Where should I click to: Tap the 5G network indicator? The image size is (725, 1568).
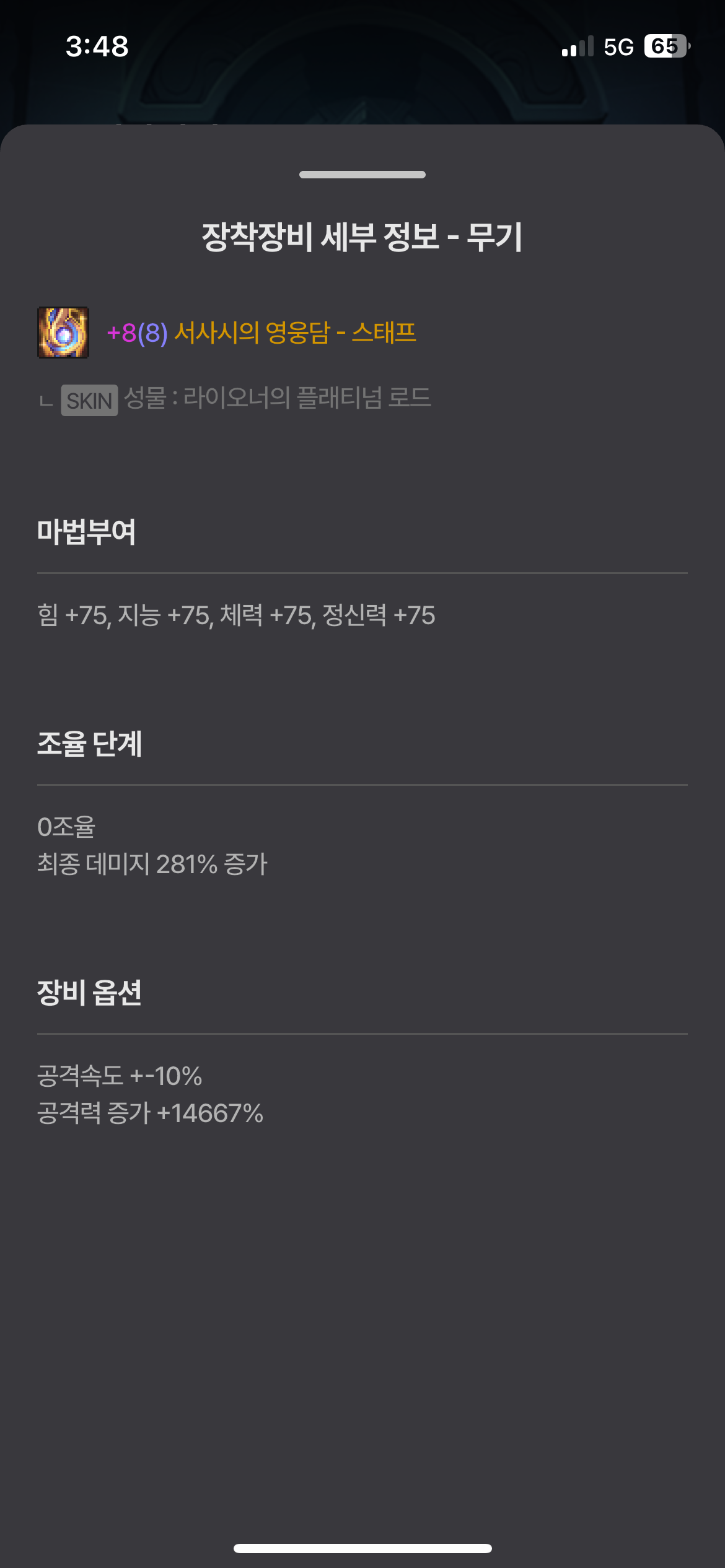click(618, 47)
